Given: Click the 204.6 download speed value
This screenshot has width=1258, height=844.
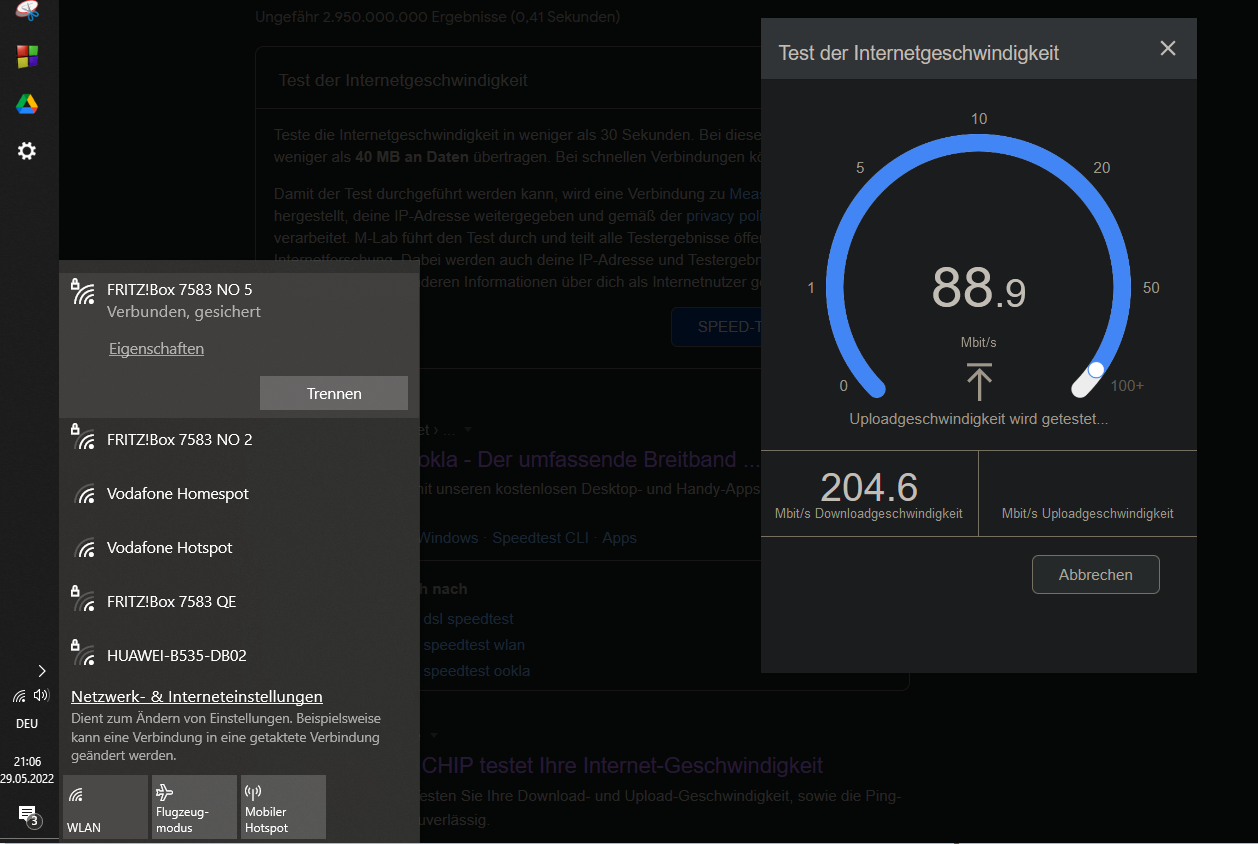Looking at the screenshot, I should point(869,486).
